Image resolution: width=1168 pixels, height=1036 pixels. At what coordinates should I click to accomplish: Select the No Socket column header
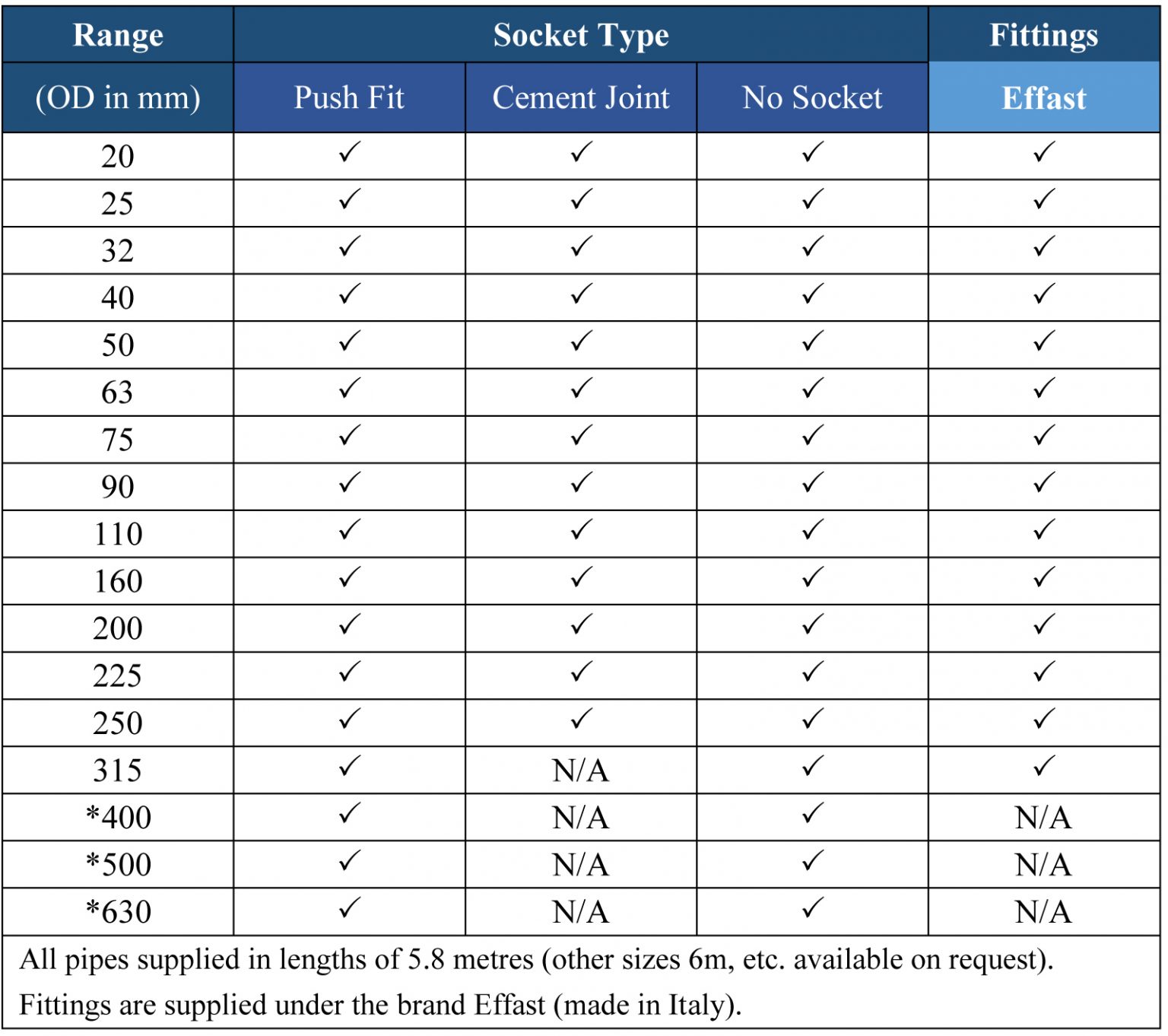812,97
